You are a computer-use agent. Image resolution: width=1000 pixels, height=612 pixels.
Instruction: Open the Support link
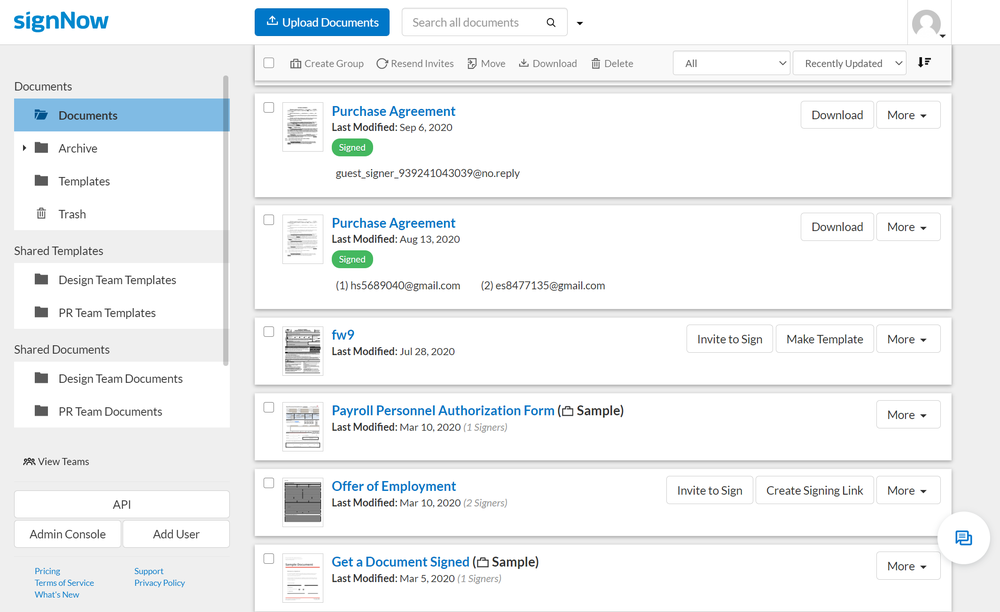[149, 571]
